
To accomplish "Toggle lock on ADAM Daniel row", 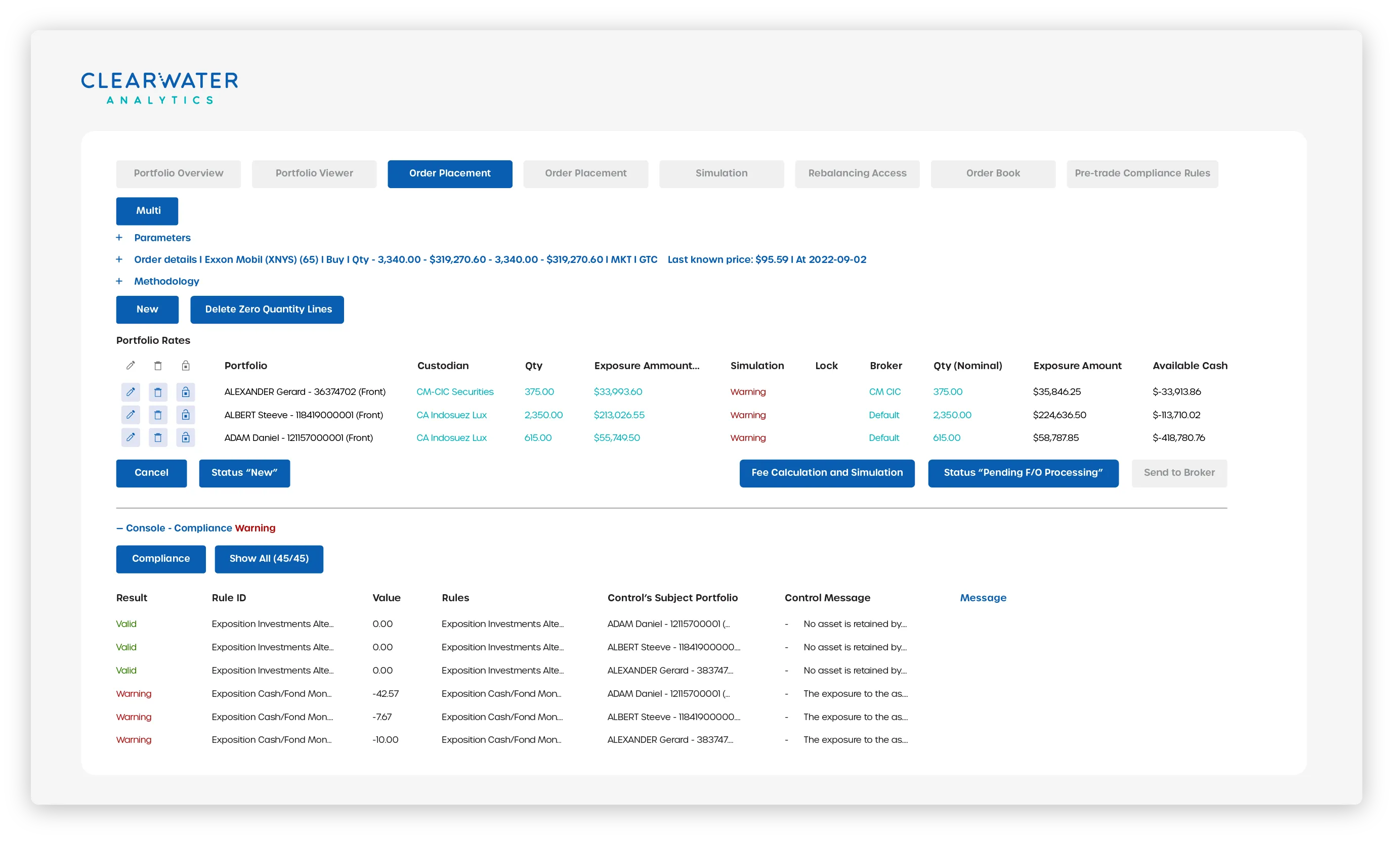I will click(x=186, y=437).
